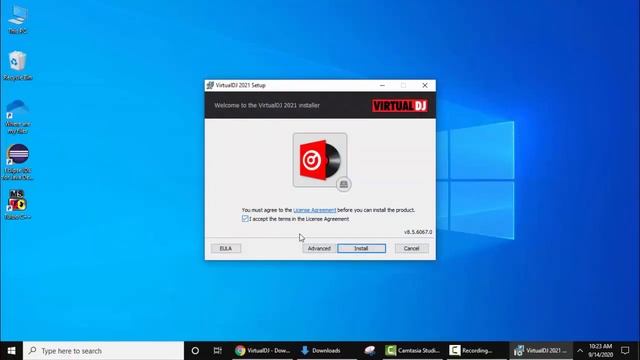Screen dimensions: 640x360
Task: Switch to Camtasia Studio taskbar item
Action: point(413,351)
